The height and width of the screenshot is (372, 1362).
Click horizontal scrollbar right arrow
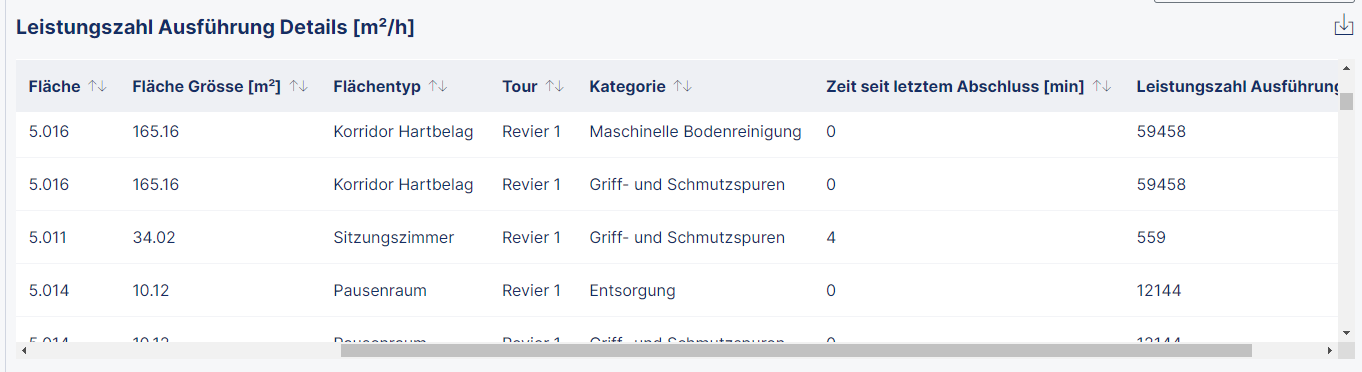pyautogui.click(x=1329, y=351)
